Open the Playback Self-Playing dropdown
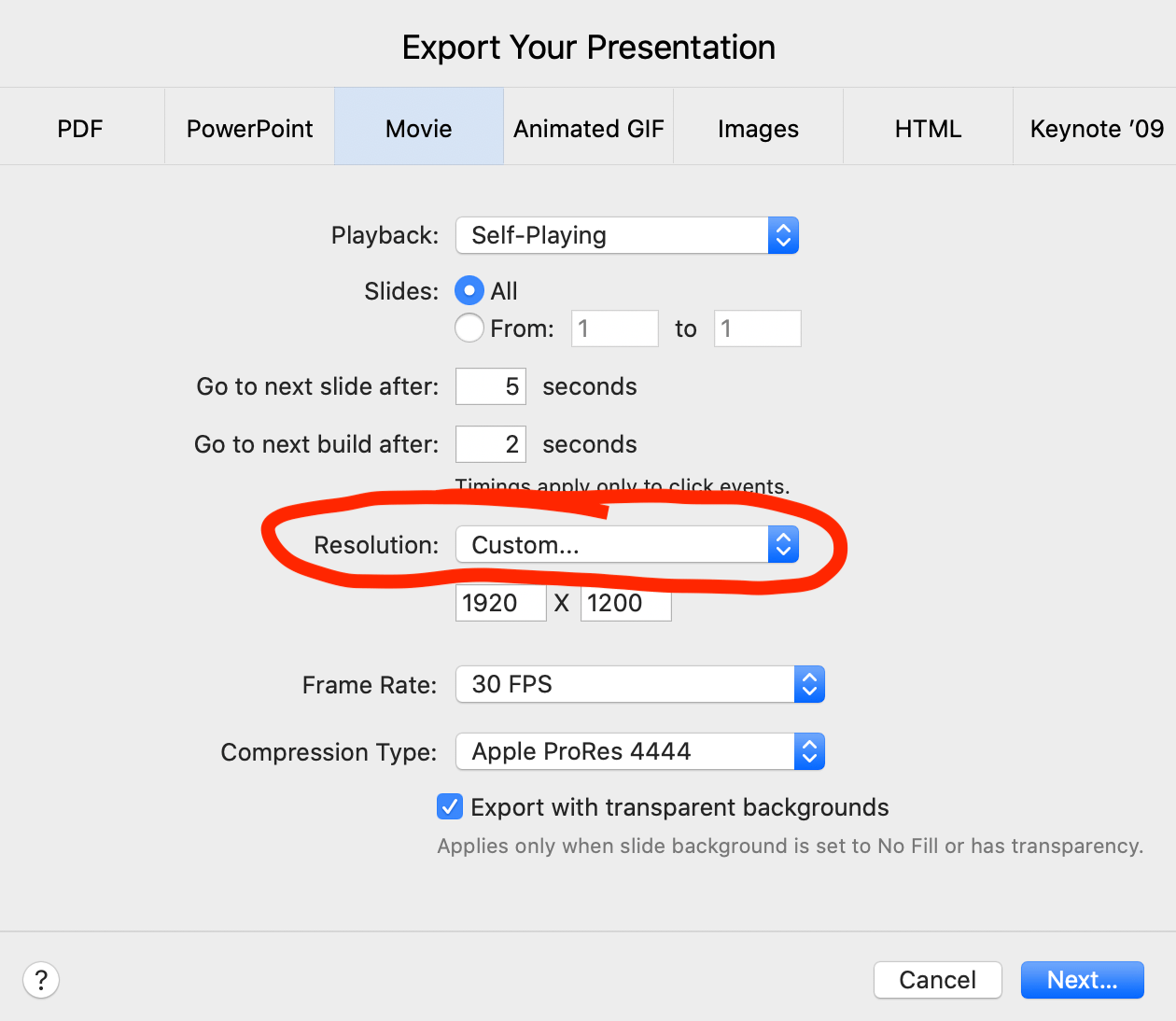The image size is (1176, 1021). [x=627, y=235]
